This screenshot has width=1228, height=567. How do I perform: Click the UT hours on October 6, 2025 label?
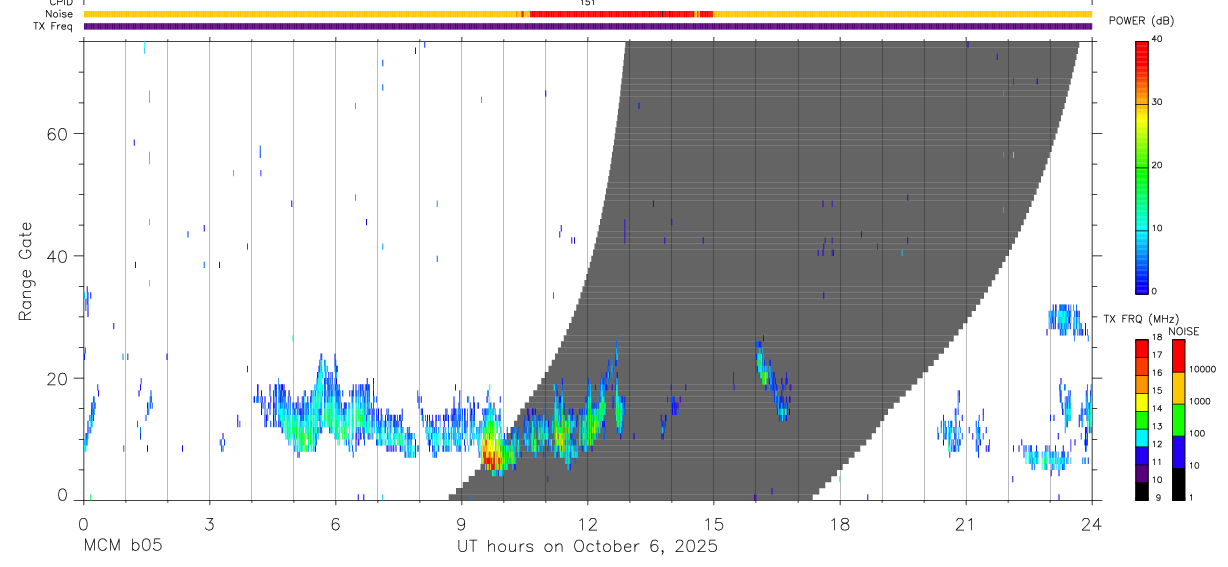587,547
